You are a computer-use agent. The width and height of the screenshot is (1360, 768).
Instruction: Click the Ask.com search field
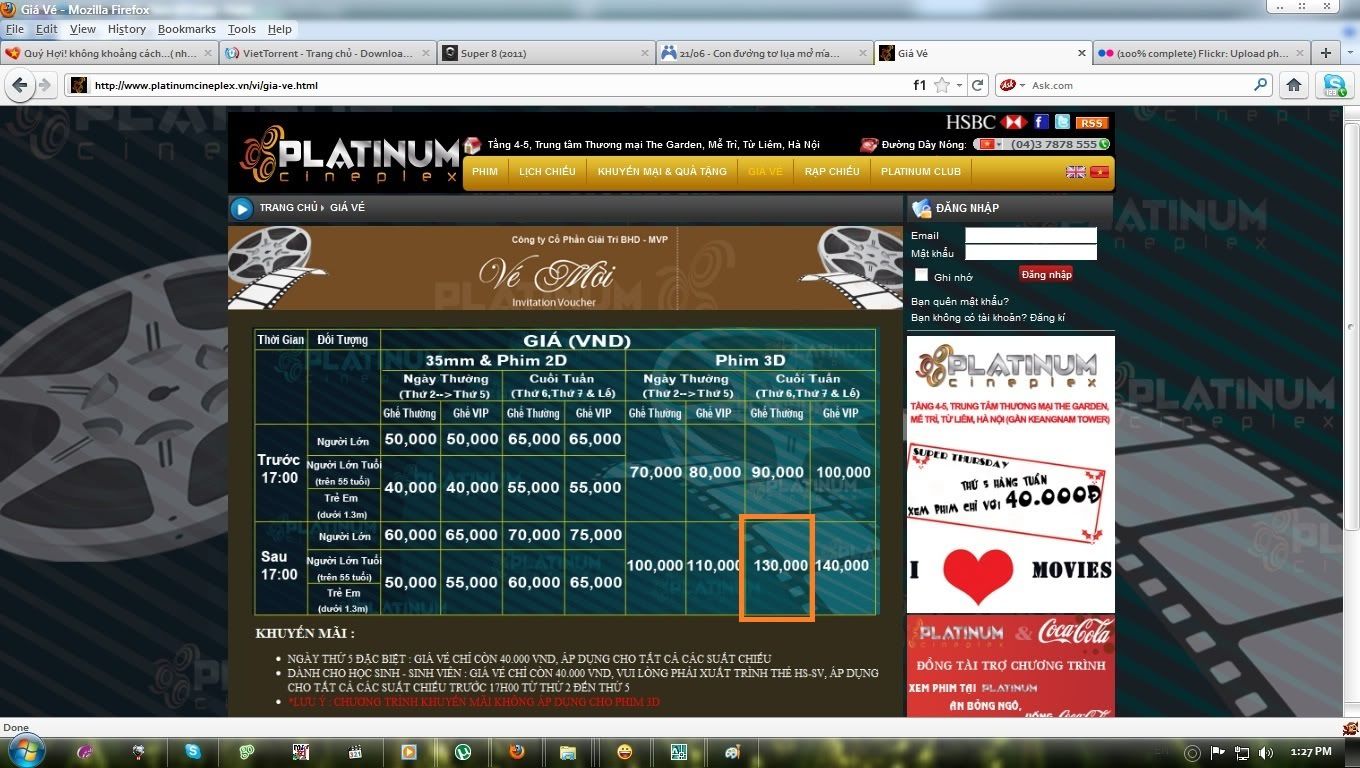click(x=1140, y=85)
